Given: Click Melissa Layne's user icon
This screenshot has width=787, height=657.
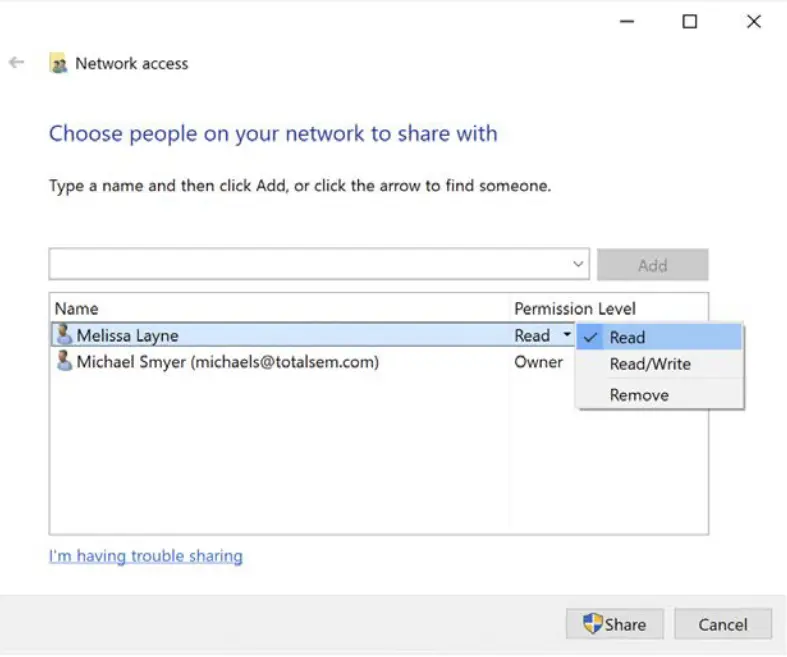Looking at the screenshot, I should (64, 336).
